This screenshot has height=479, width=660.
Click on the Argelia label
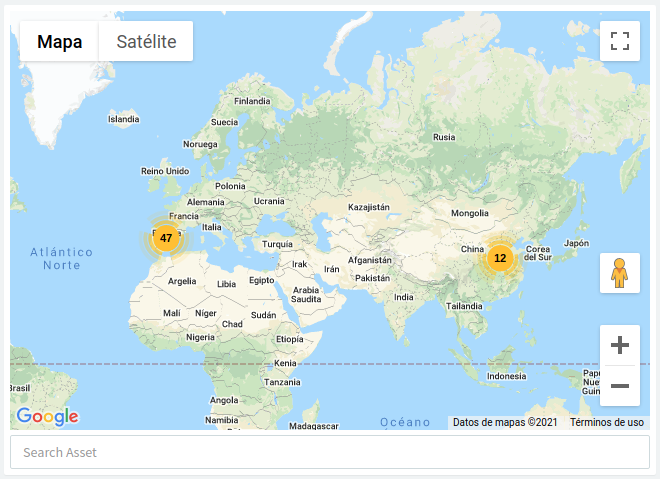tap(182, 282)
